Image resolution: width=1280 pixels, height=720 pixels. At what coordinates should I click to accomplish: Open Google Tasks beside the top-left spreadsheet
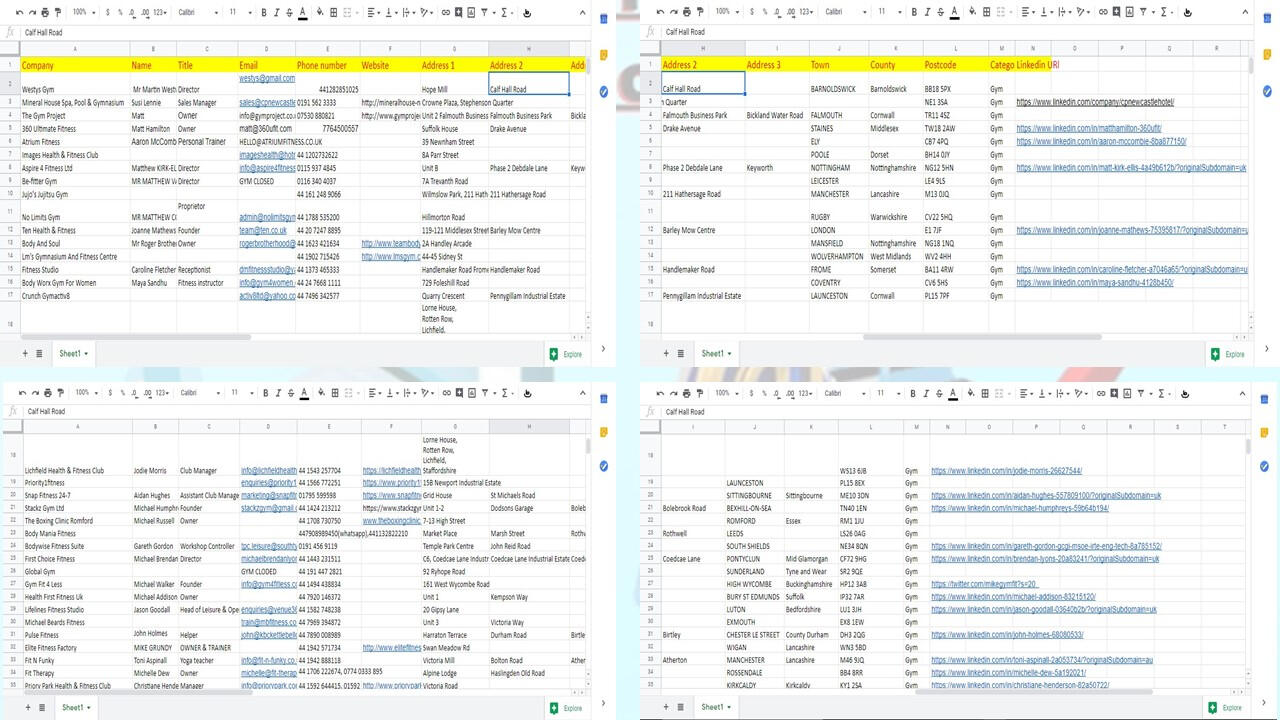pyautogui.click(x=604, y=91)
